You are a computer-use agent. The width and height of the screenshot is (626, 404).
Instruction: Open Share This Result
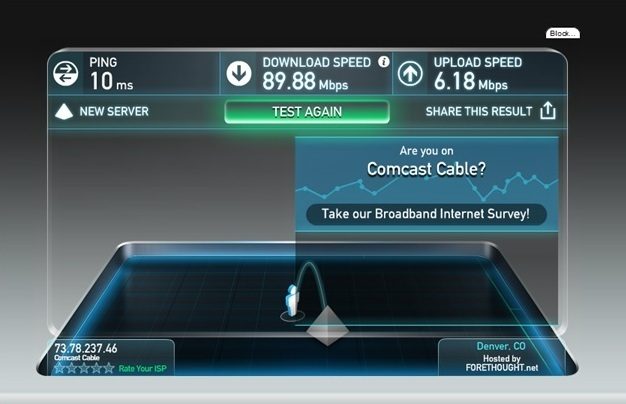479,111
